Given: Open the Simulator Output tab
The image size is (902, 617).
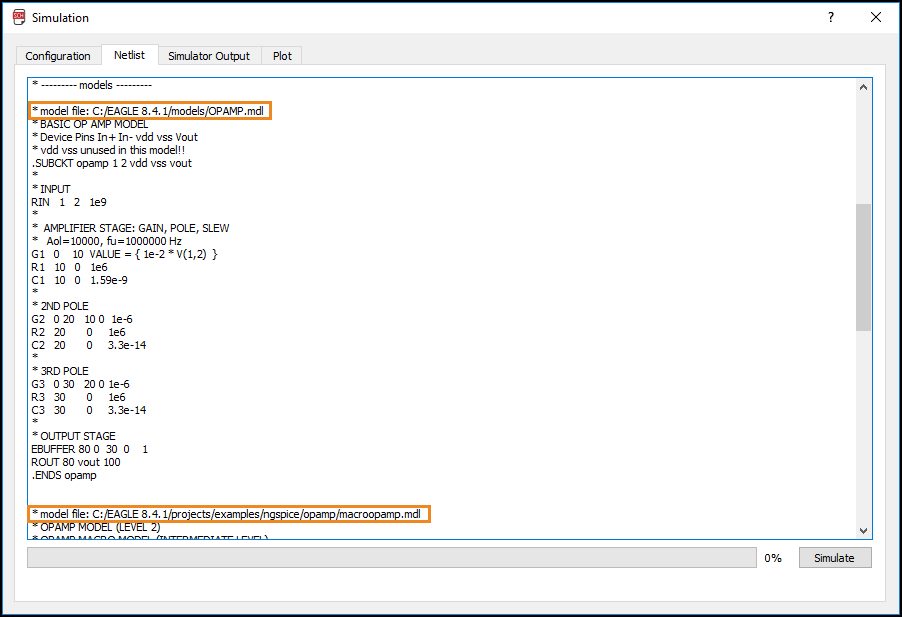Looking at the screenshot, I should coord(209,56).
